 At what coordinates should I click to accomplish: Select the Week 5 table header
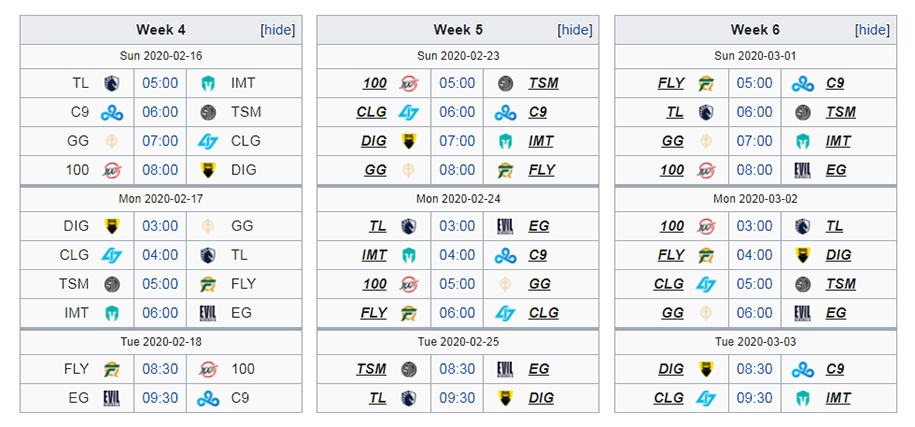(458, 30)
